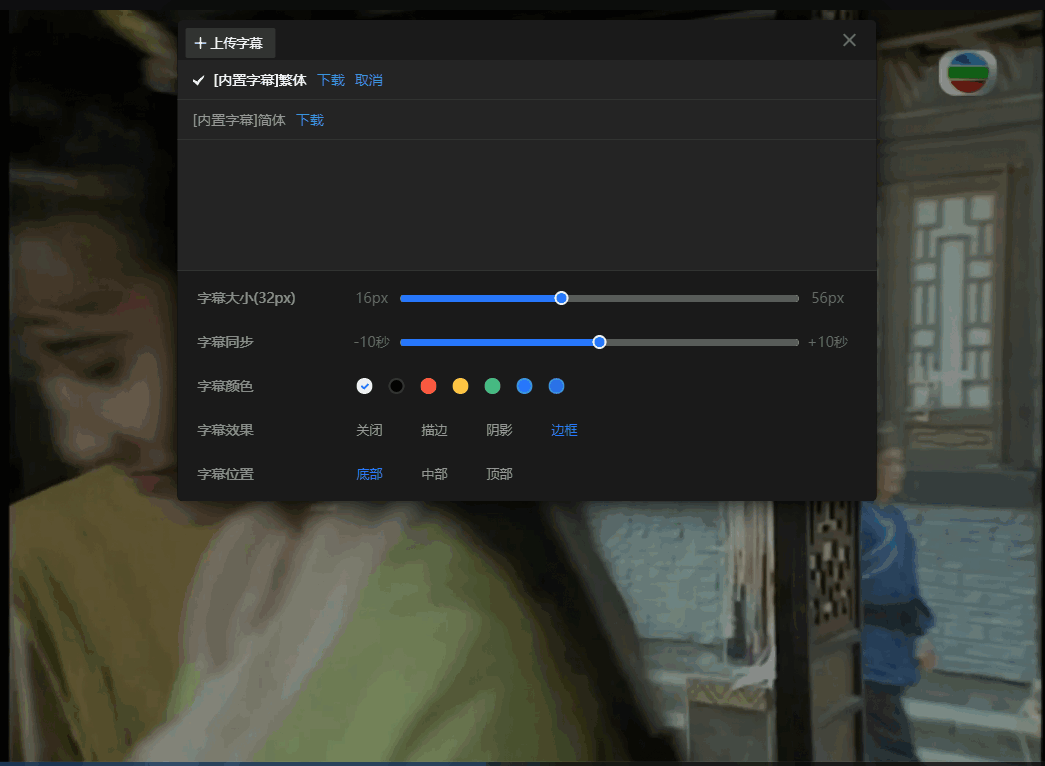Set subtitle position to 顶部 top
Image resolution: width=1045 pixels, height=766 pixels.
(x=499, y=474)
